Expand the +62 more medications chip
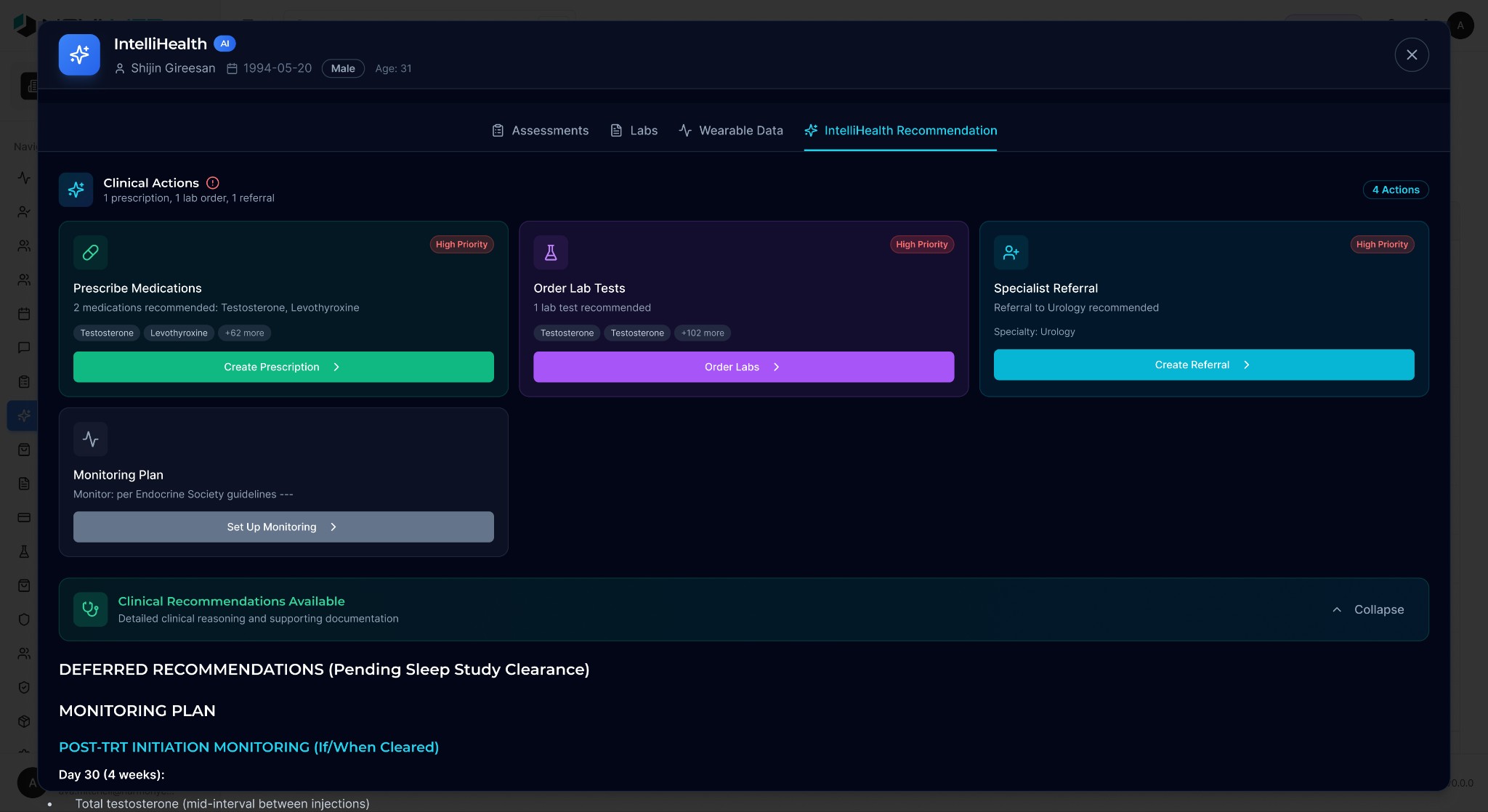 pos(244,333)
